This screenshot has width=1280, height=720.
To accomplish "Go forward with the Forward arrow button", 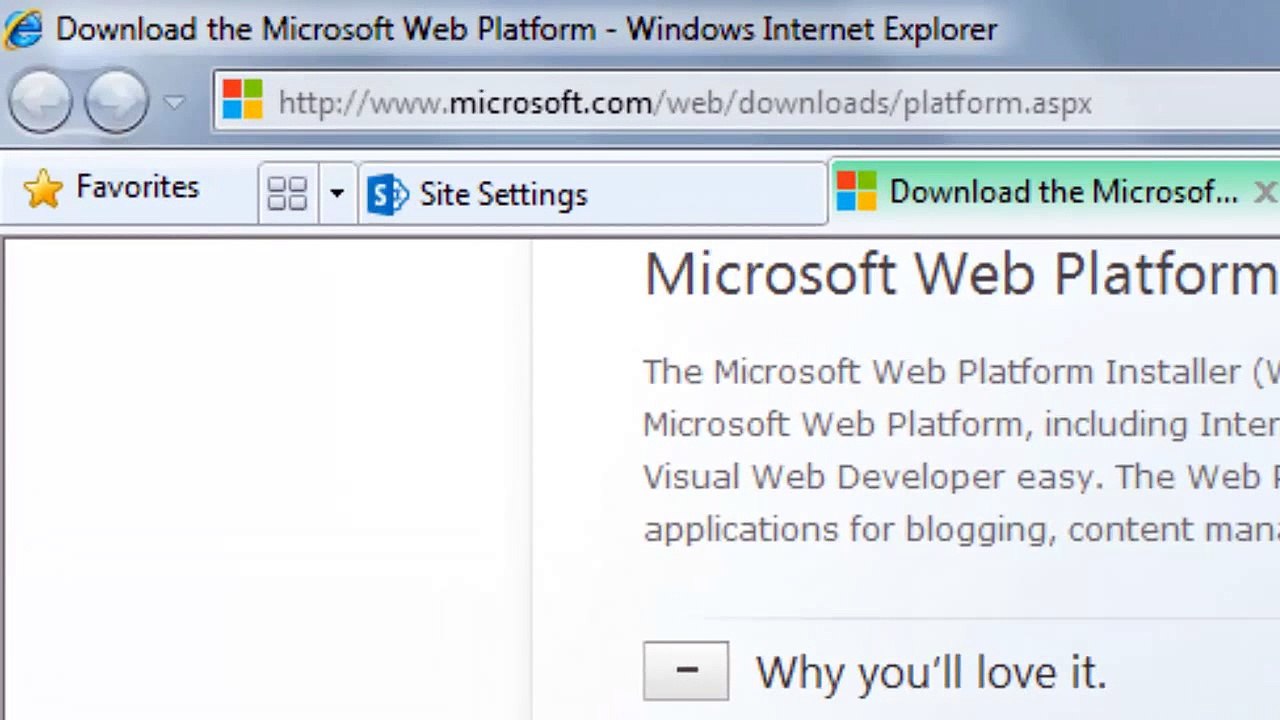I will [116, 101].
